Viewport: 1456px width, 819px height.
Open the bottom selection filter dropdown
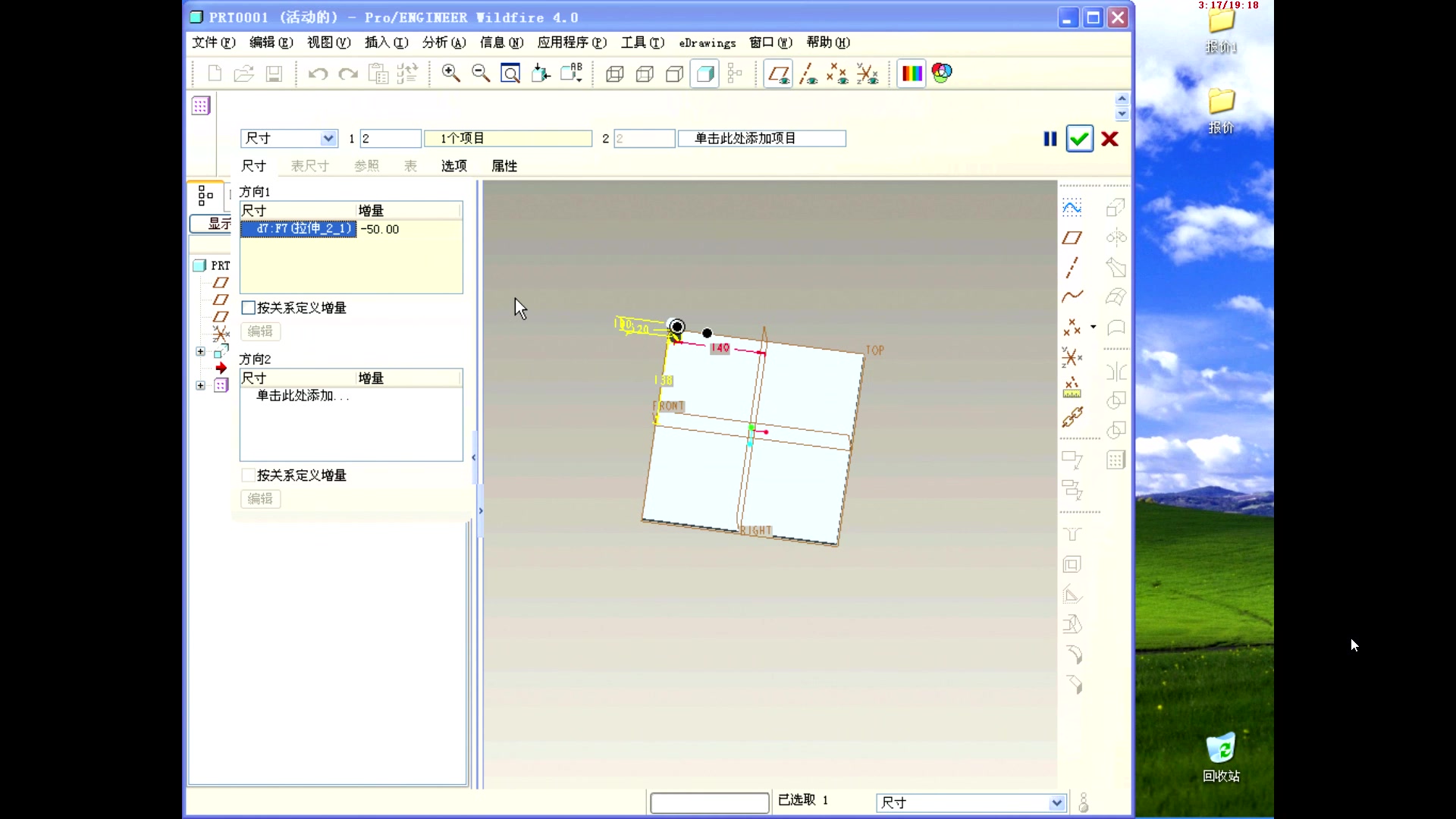pos(1056,802)
